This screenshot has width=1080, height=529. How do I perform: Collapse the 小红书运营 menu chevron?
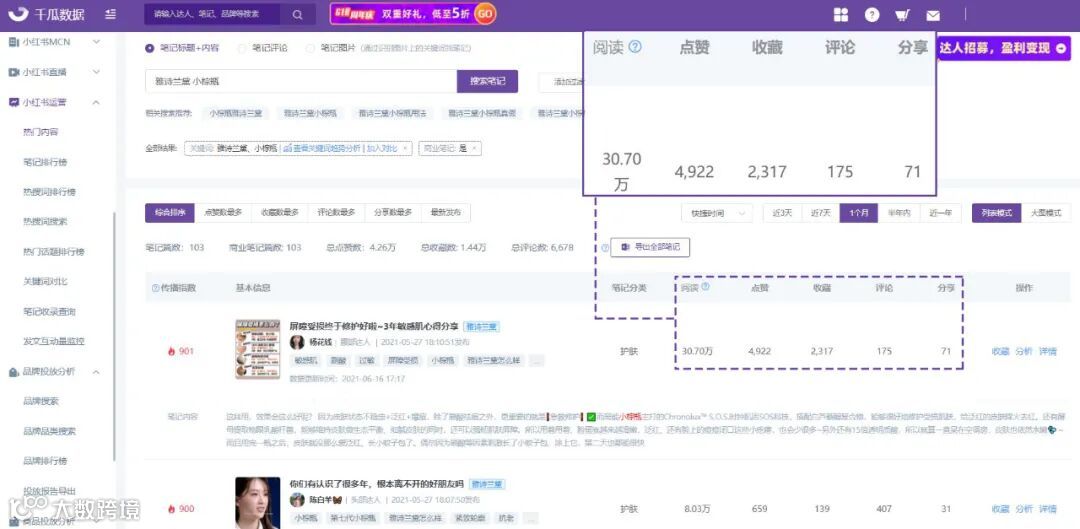click(x=96, y=102)
